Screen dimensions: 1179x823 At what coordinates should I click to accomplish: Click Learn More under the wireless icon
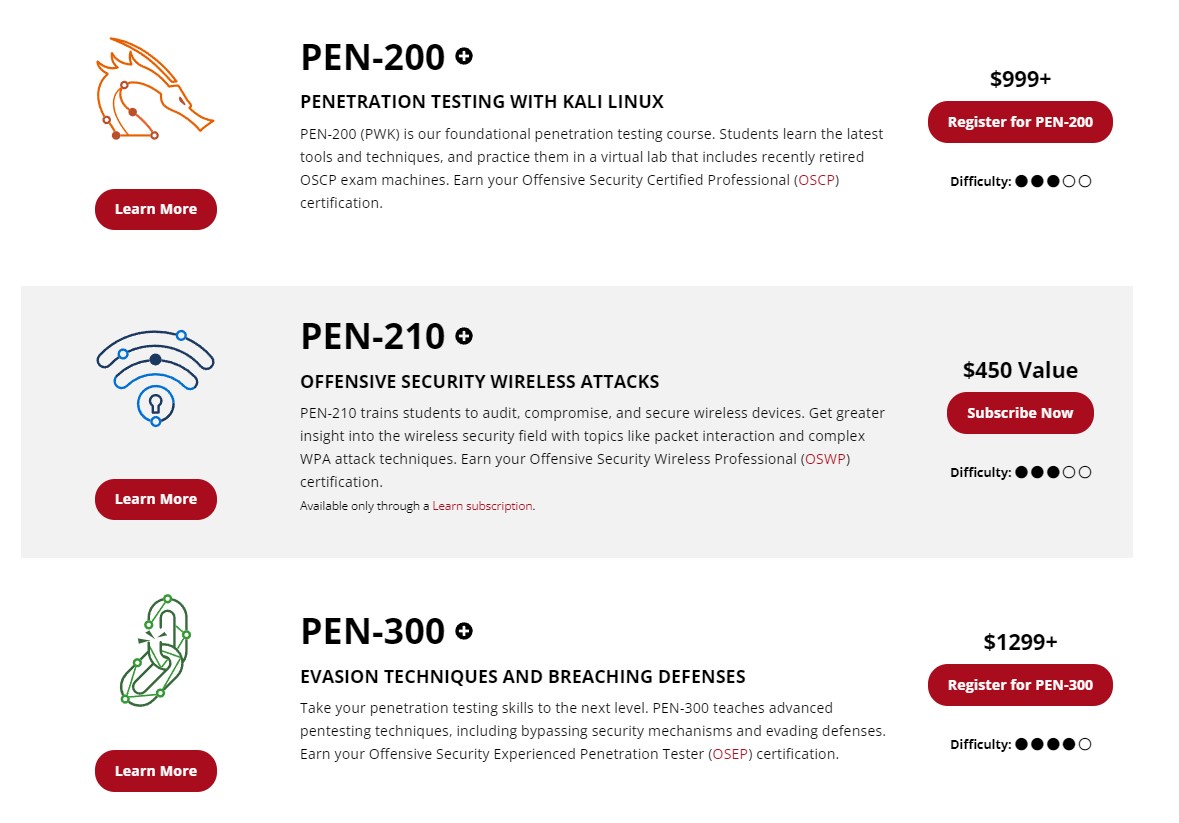[156, 499]
